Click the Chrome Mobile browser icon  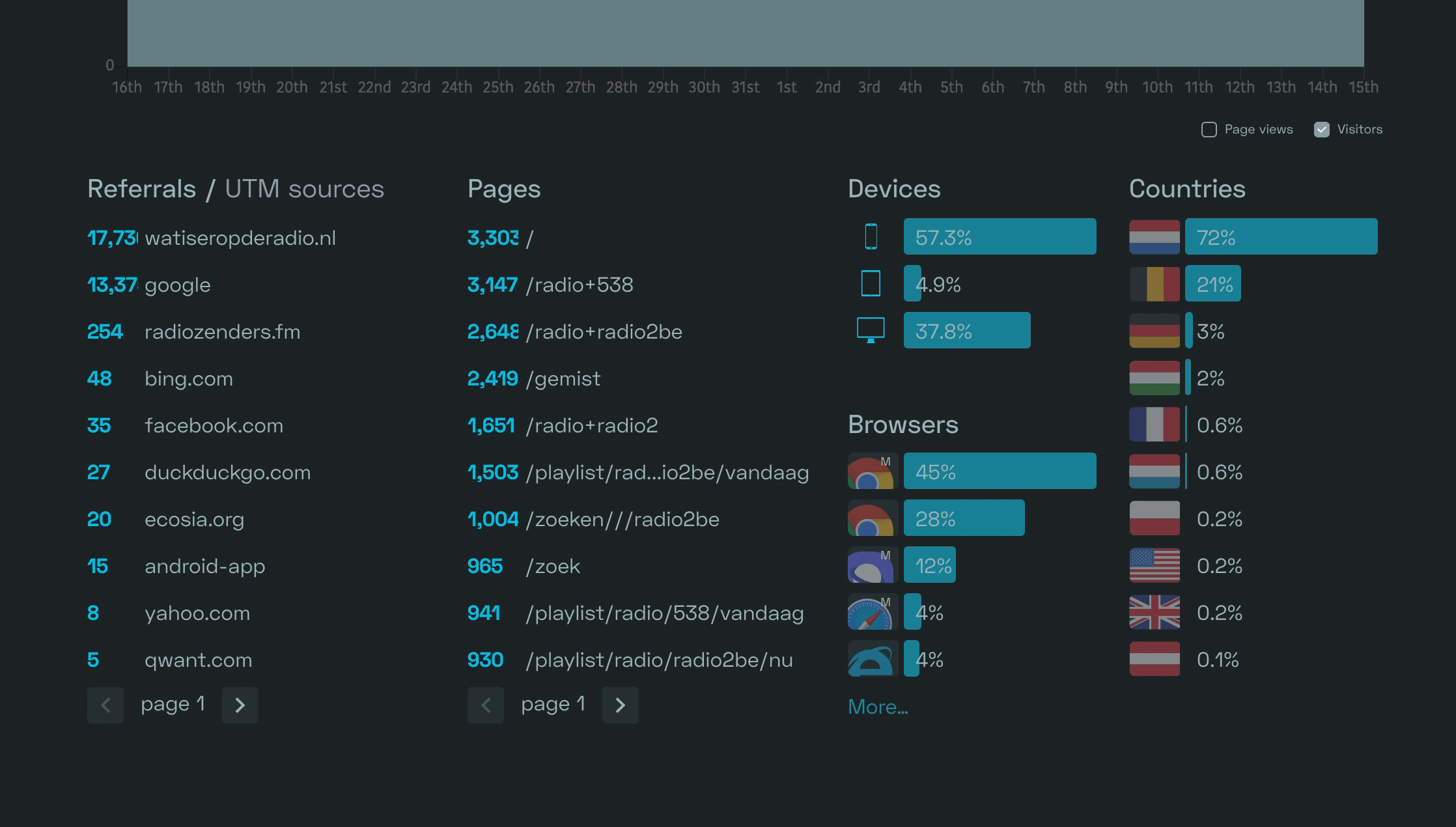click(x=872, y=471)
